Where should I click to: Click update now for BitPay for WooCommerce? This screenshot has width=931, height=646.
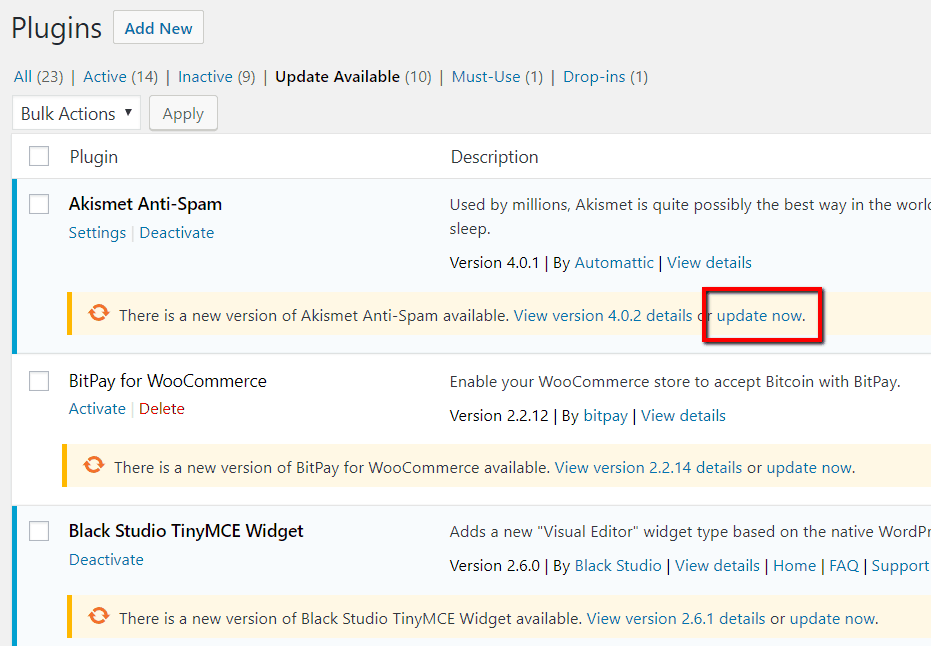[x=809, y=467]
